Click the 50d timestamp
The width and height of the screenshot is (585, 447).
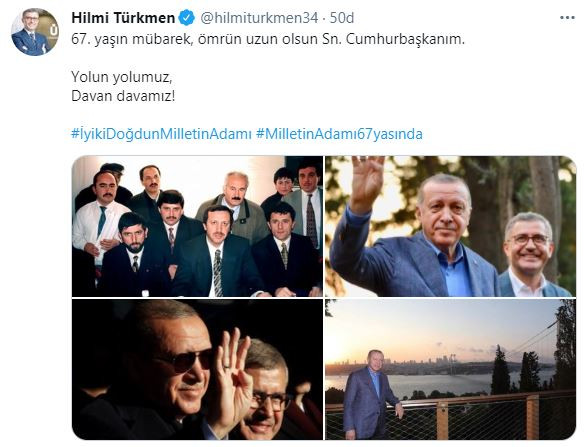(x=341, y=18)
